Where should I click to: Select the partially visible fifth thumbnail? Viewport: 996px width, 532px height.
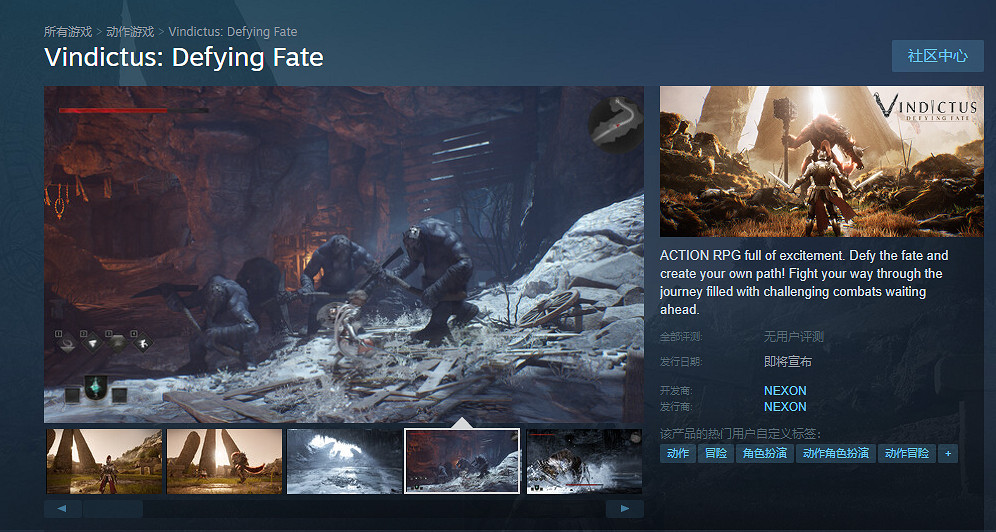tap(584, 461)
